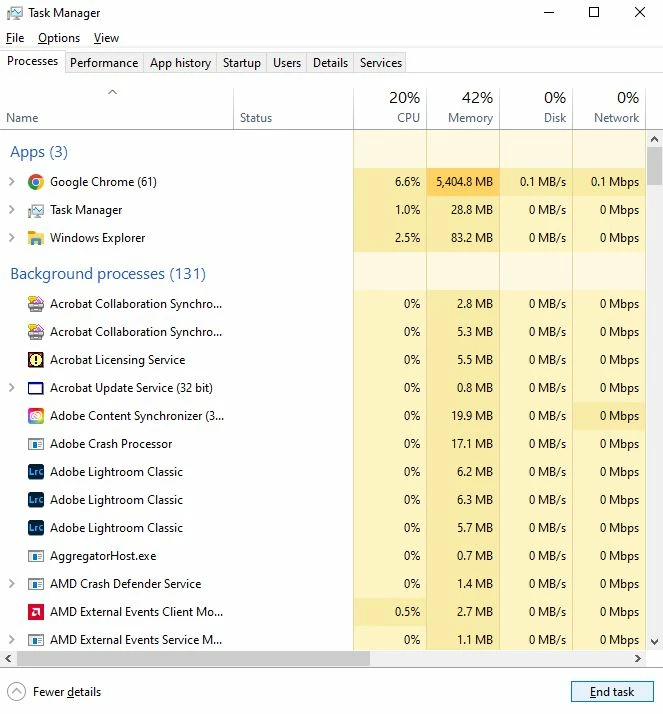
Task: Select the AggregatorHost.exe process row
Action: 323,556
